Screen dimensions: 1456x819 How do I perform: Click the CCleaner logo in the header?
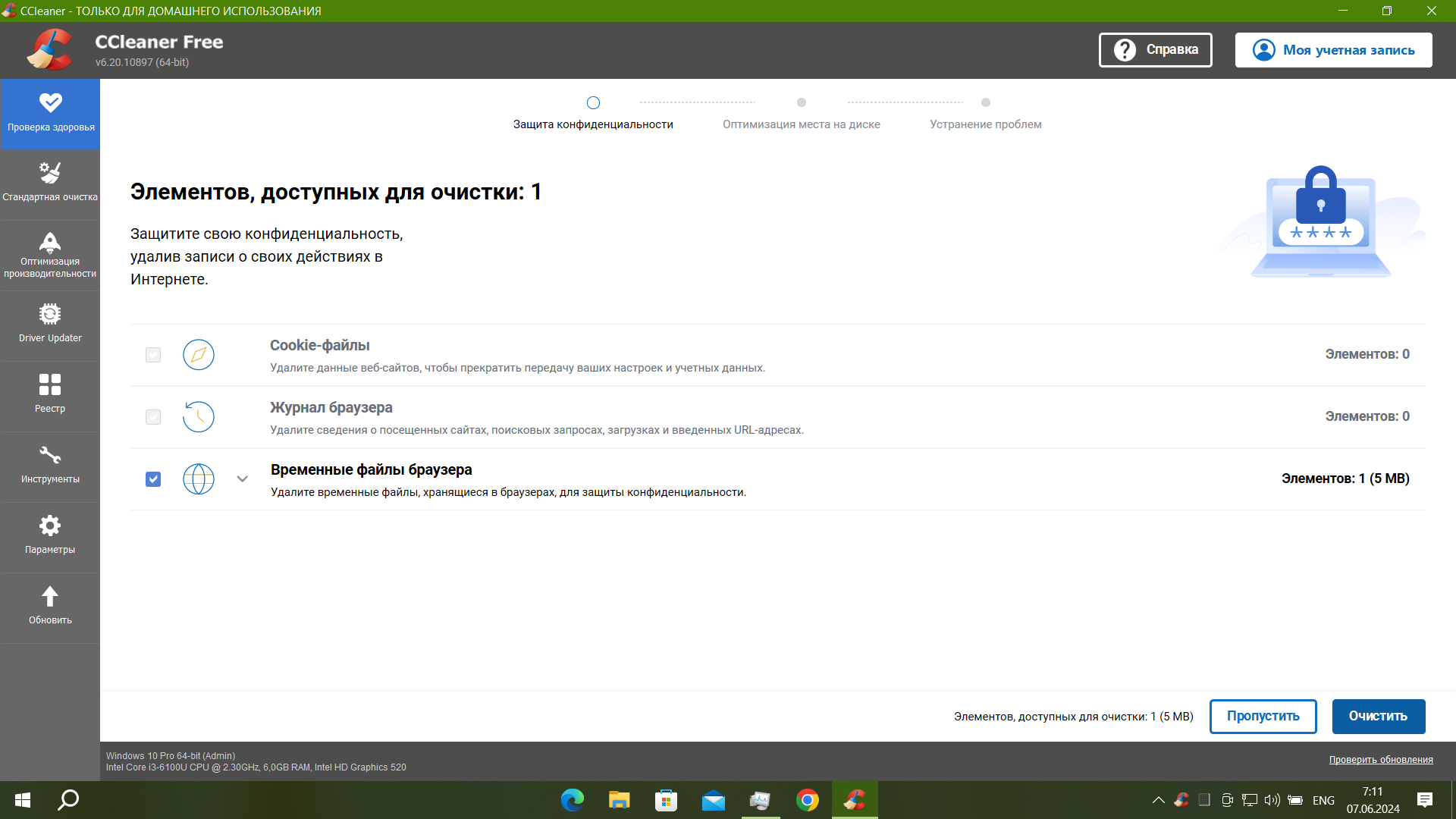click(50, 50)
